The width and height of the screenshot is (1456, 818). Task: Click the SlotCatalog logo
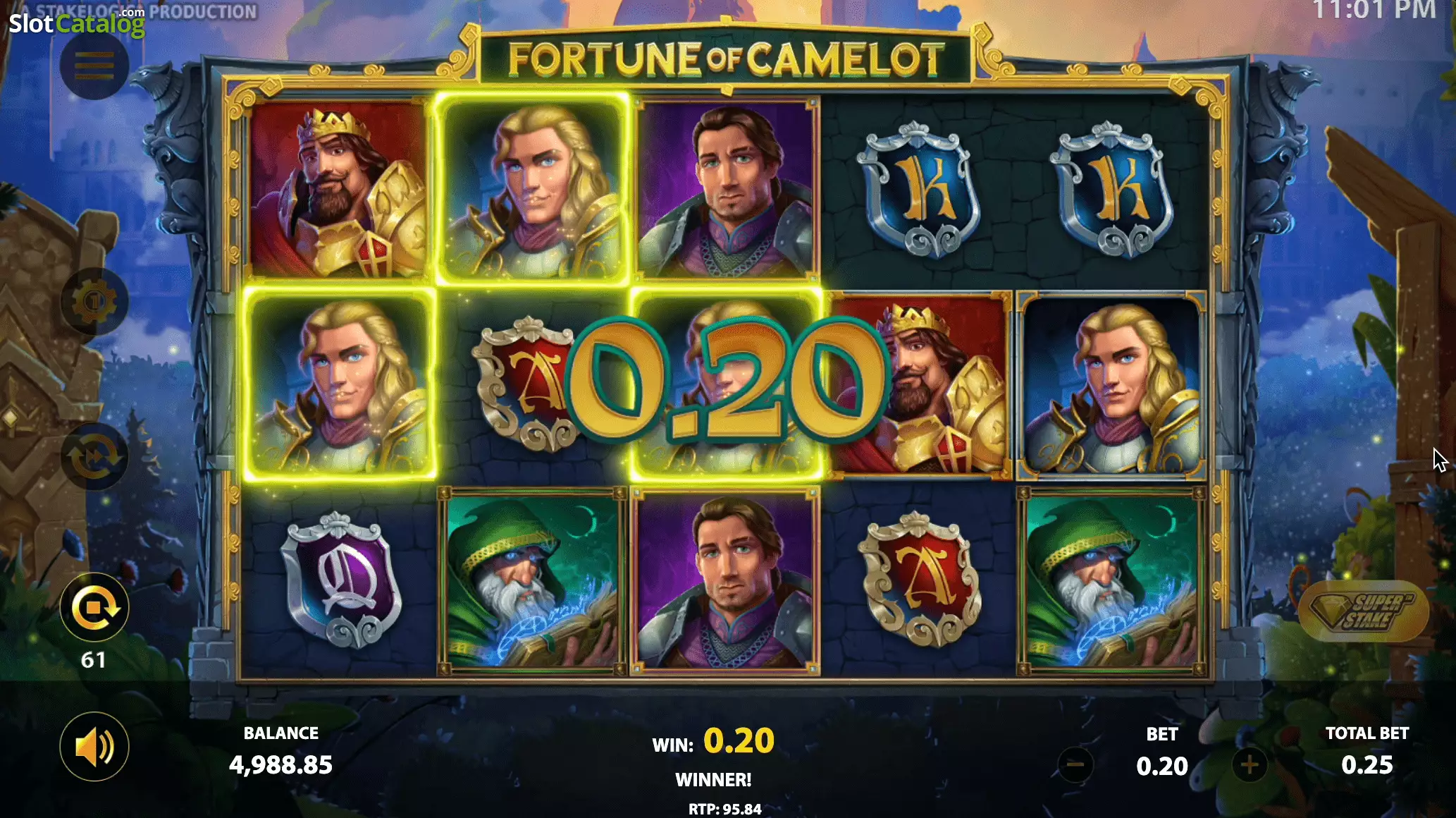(77, 23)
